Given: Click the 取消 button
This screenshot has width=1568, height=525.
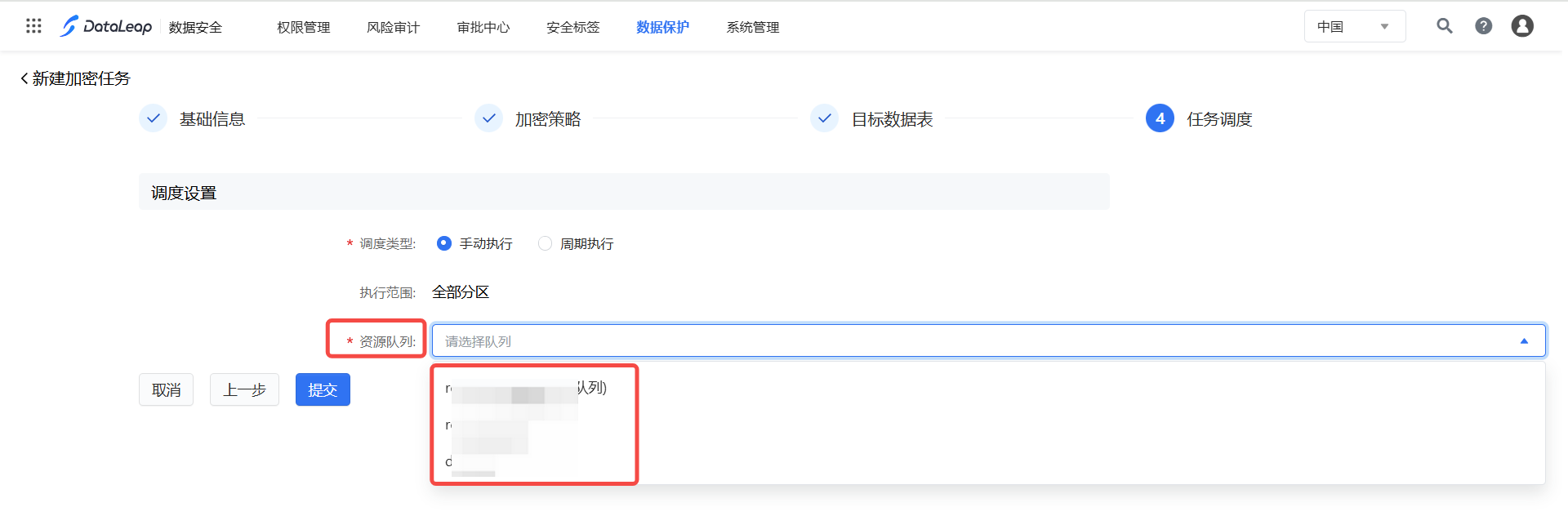Looking at the screenshot, I should point(167,389).
